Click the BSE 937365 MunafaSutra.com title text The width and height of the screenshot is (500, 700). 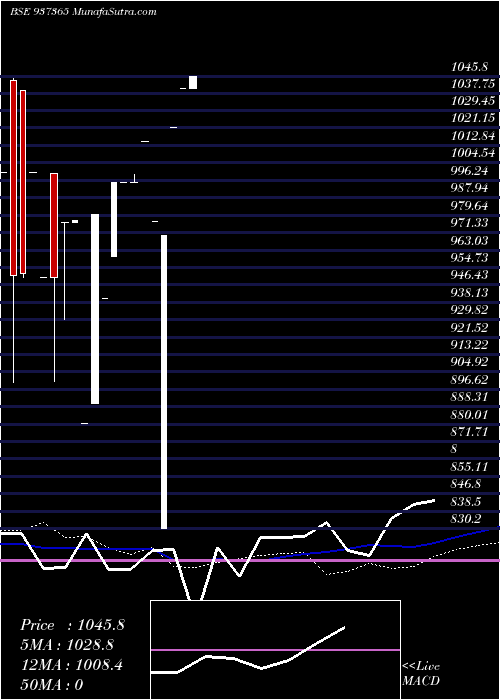point(83,12)
